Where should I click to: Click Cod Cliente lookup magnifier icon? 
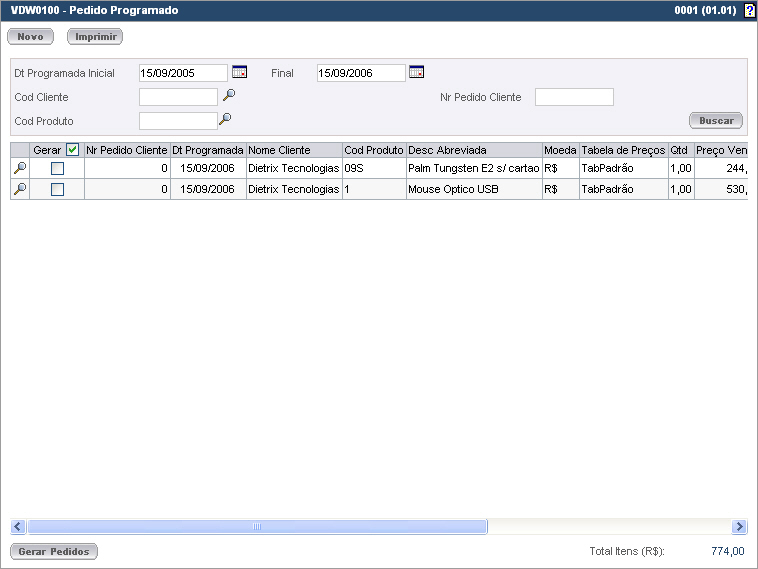point(229,96)
